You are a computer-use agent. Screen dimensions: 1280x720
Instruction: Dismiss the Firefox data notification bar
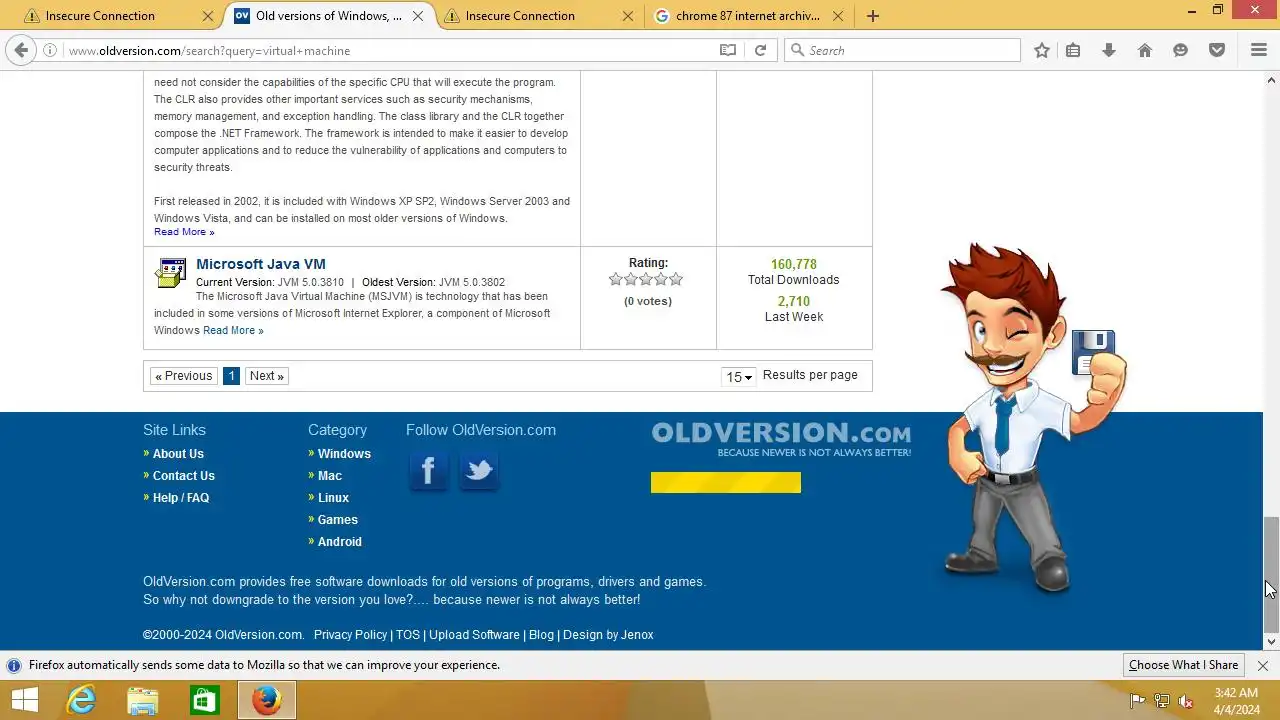click(1263, 665)
